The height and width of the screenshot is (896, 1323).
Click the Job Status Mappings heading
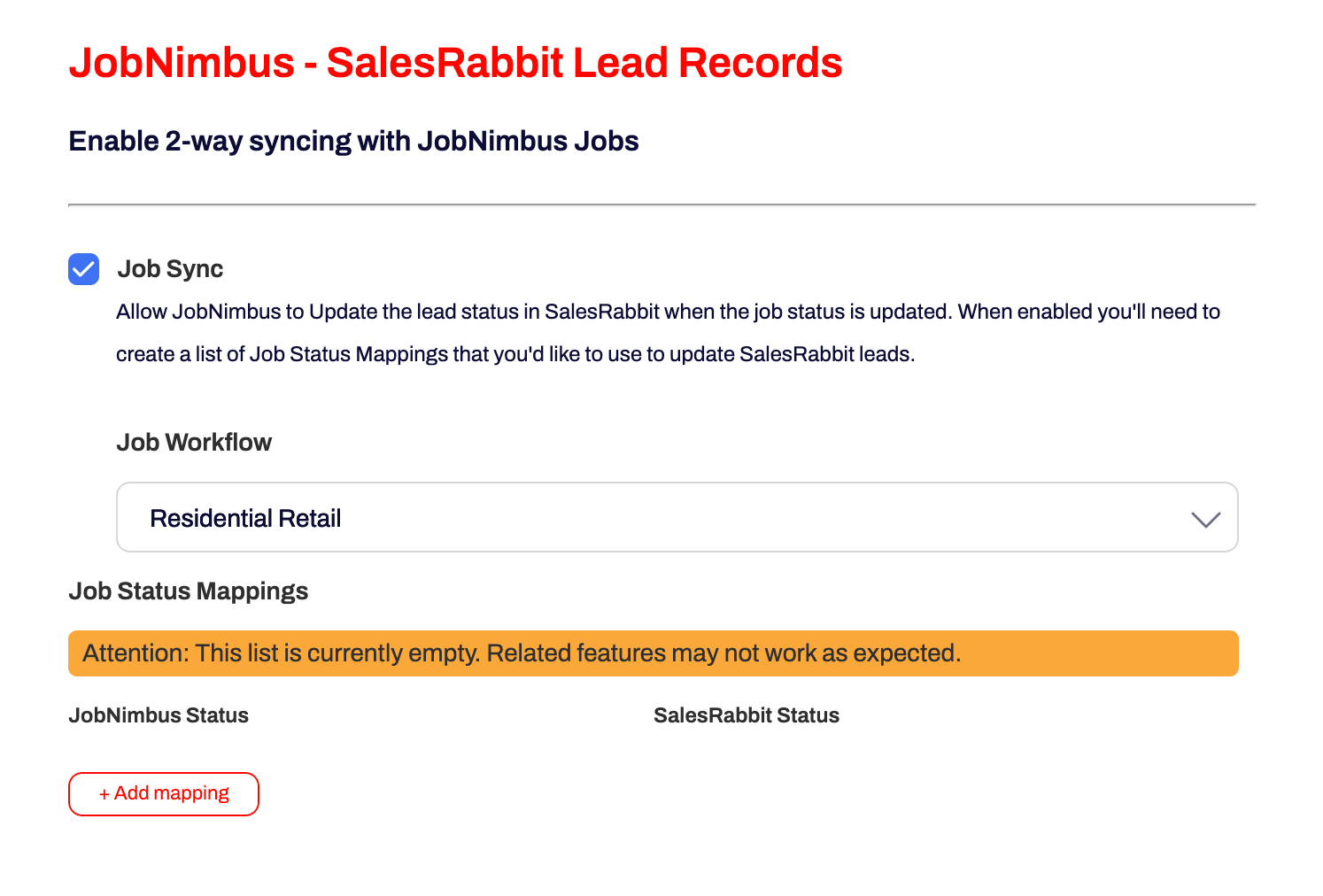(x=189, y=591)
